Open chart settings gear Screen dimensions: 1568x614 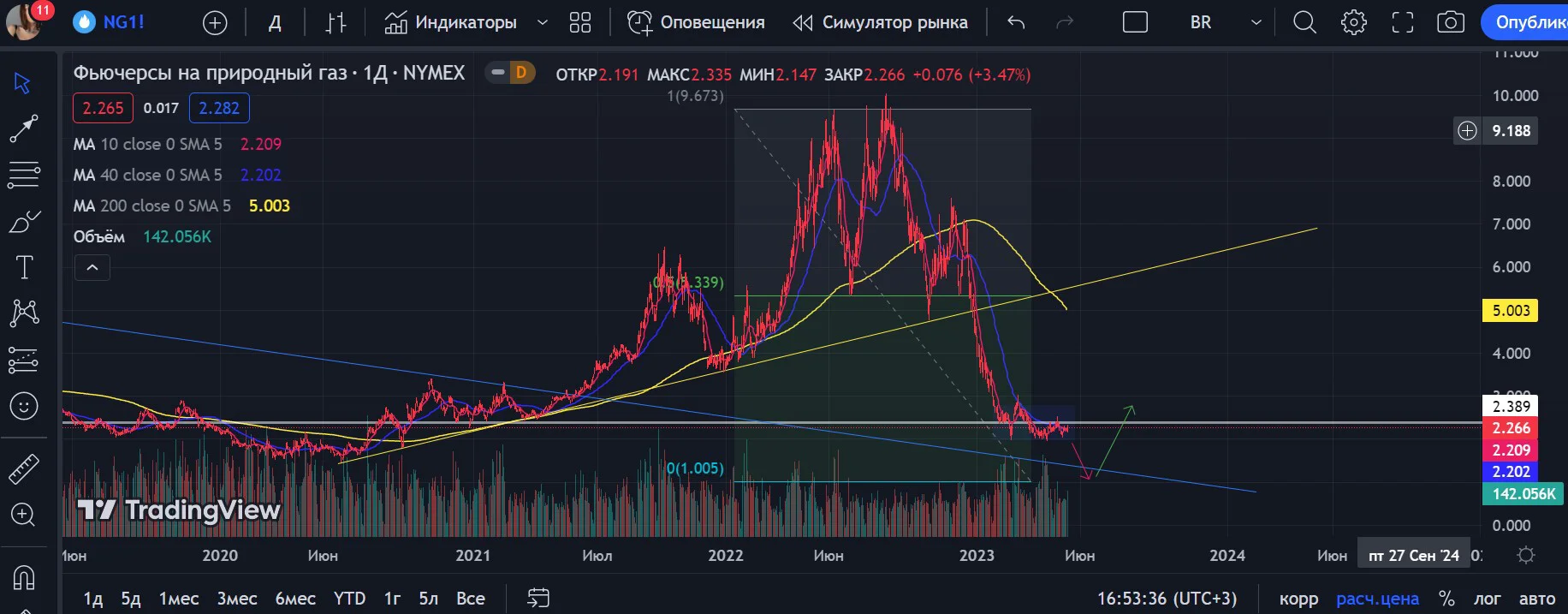pyautogui.click(x=1354, y=23)
